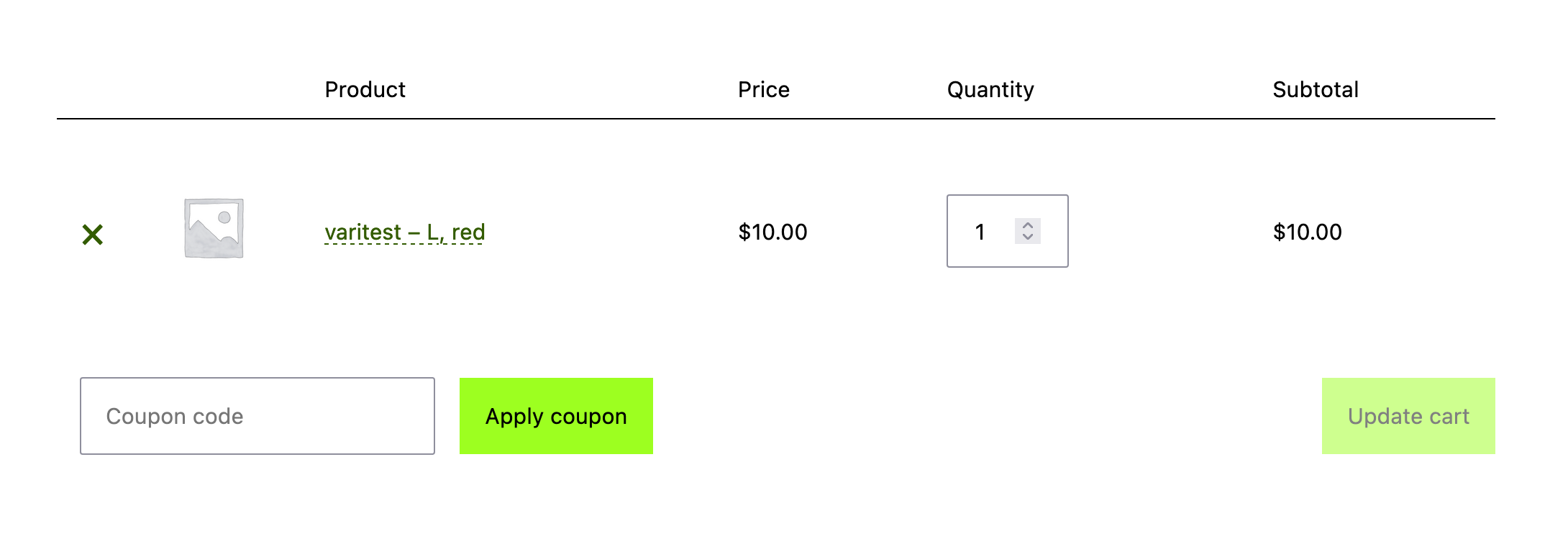Click the quantity spinner control
Screen dimensions: 1568x534
point(1029,232)
